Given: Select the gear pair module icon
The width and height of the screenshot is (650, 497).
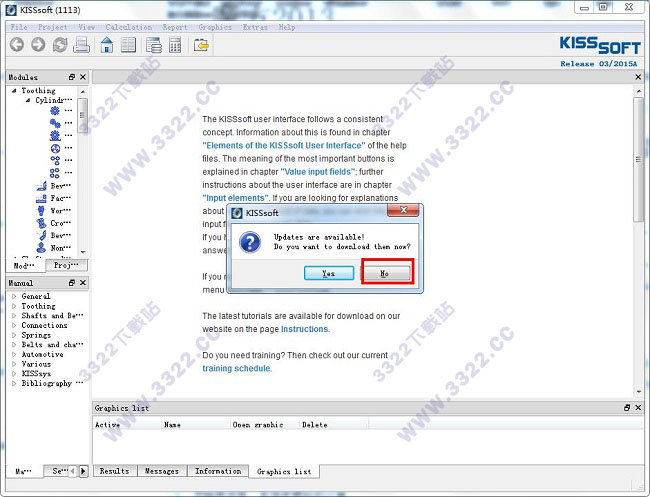Looking at the screenshot, I should tap(55, 123).
